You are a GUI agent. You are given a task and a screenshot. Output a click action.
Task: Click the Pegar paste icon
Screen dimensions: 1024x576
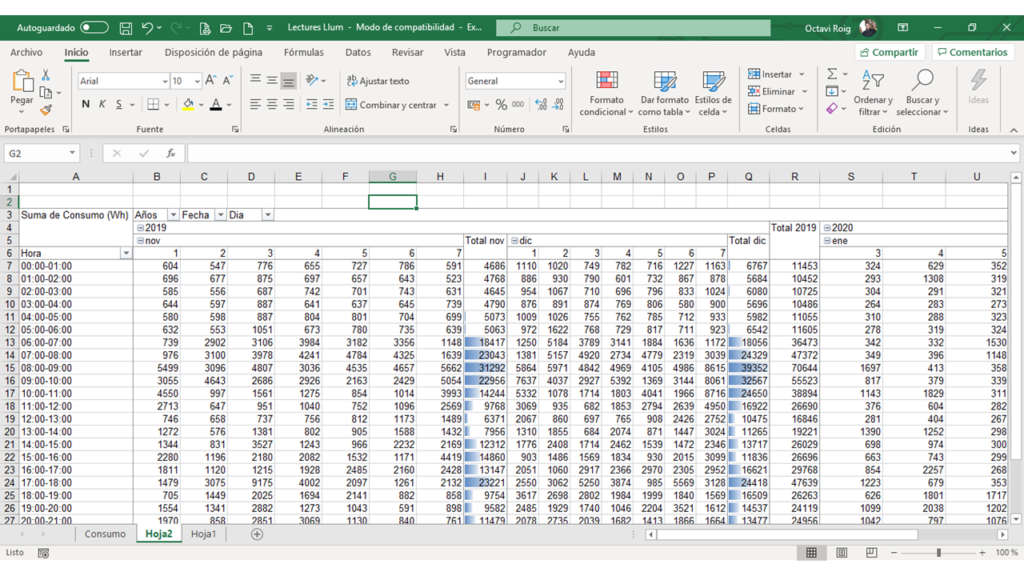(22, 82)
